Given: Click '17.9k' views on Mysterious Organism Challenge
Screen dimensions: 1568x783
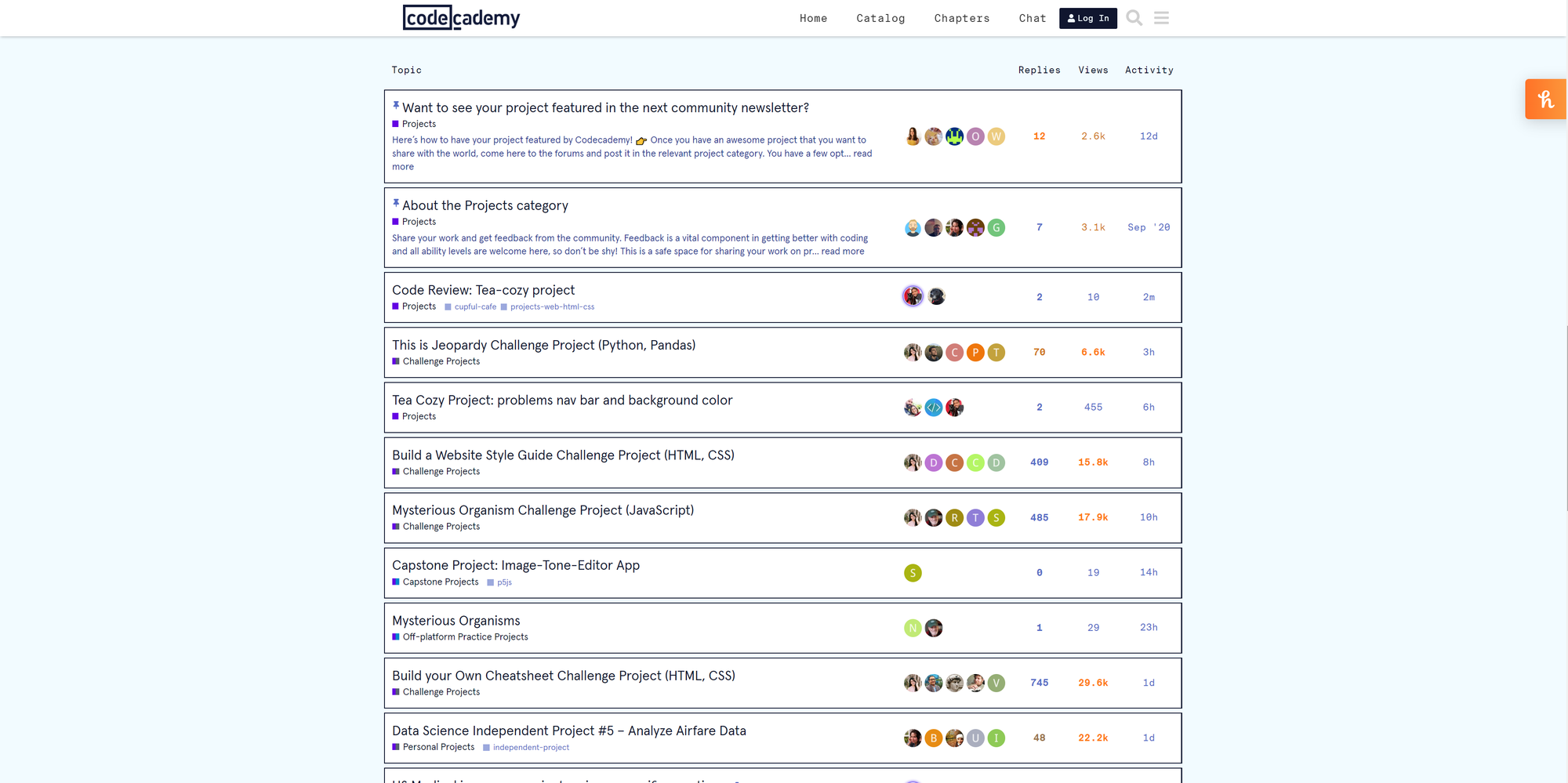Looking at the screenshot, I should (1093, 518).
